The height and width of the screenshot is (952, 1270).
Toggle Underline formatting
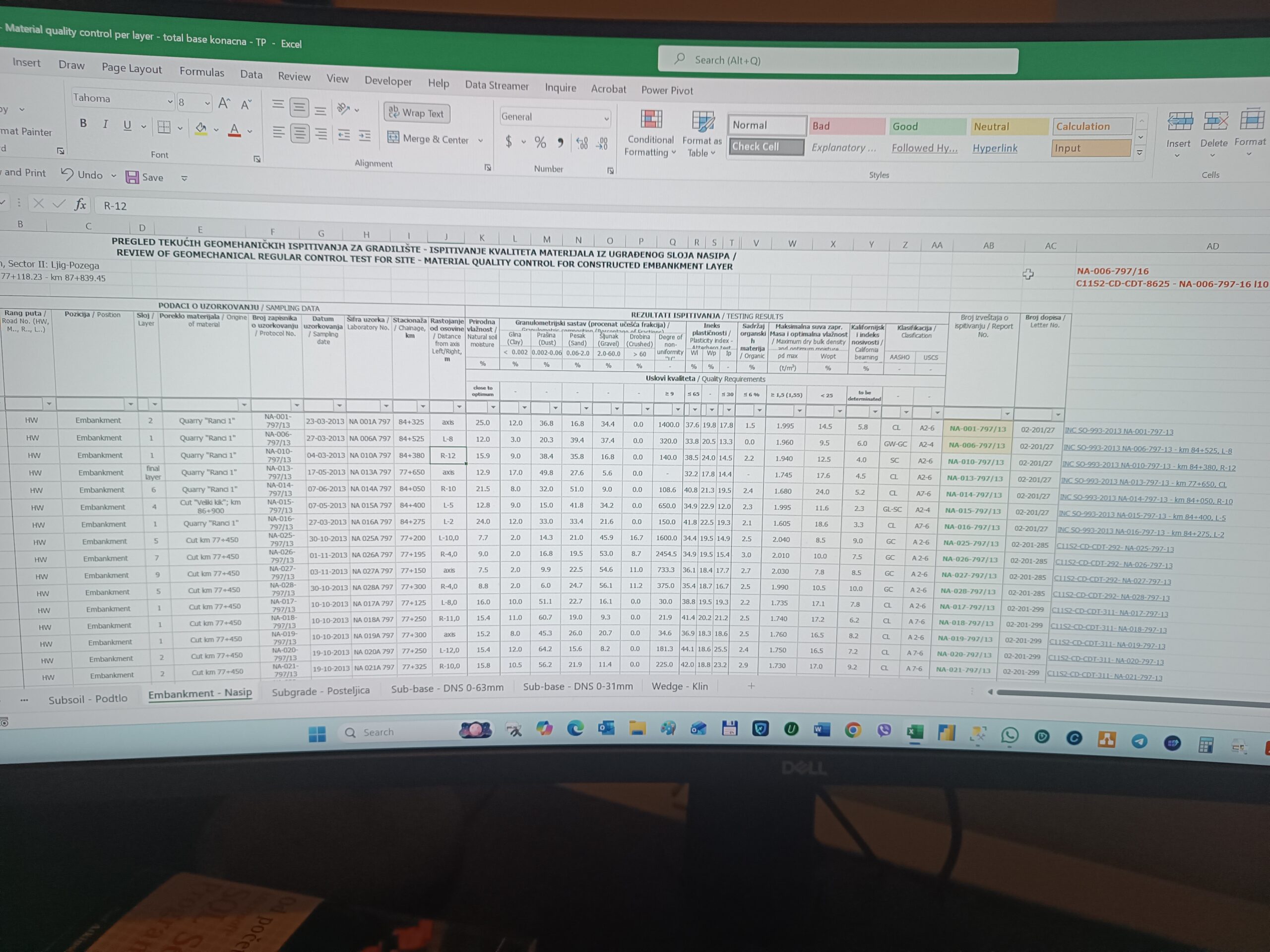coord(127,125)
